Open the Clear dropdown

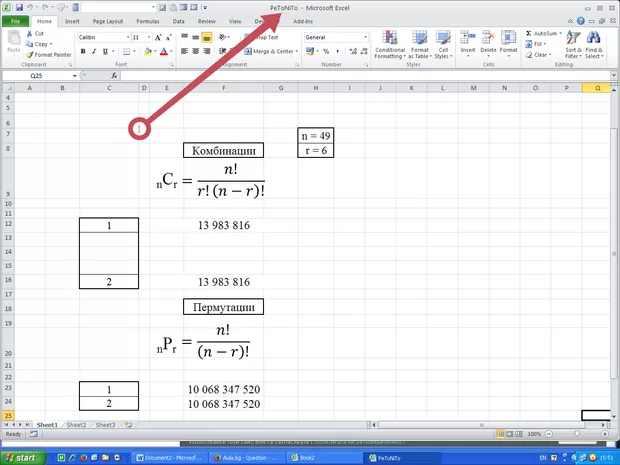tap(538, 55)
